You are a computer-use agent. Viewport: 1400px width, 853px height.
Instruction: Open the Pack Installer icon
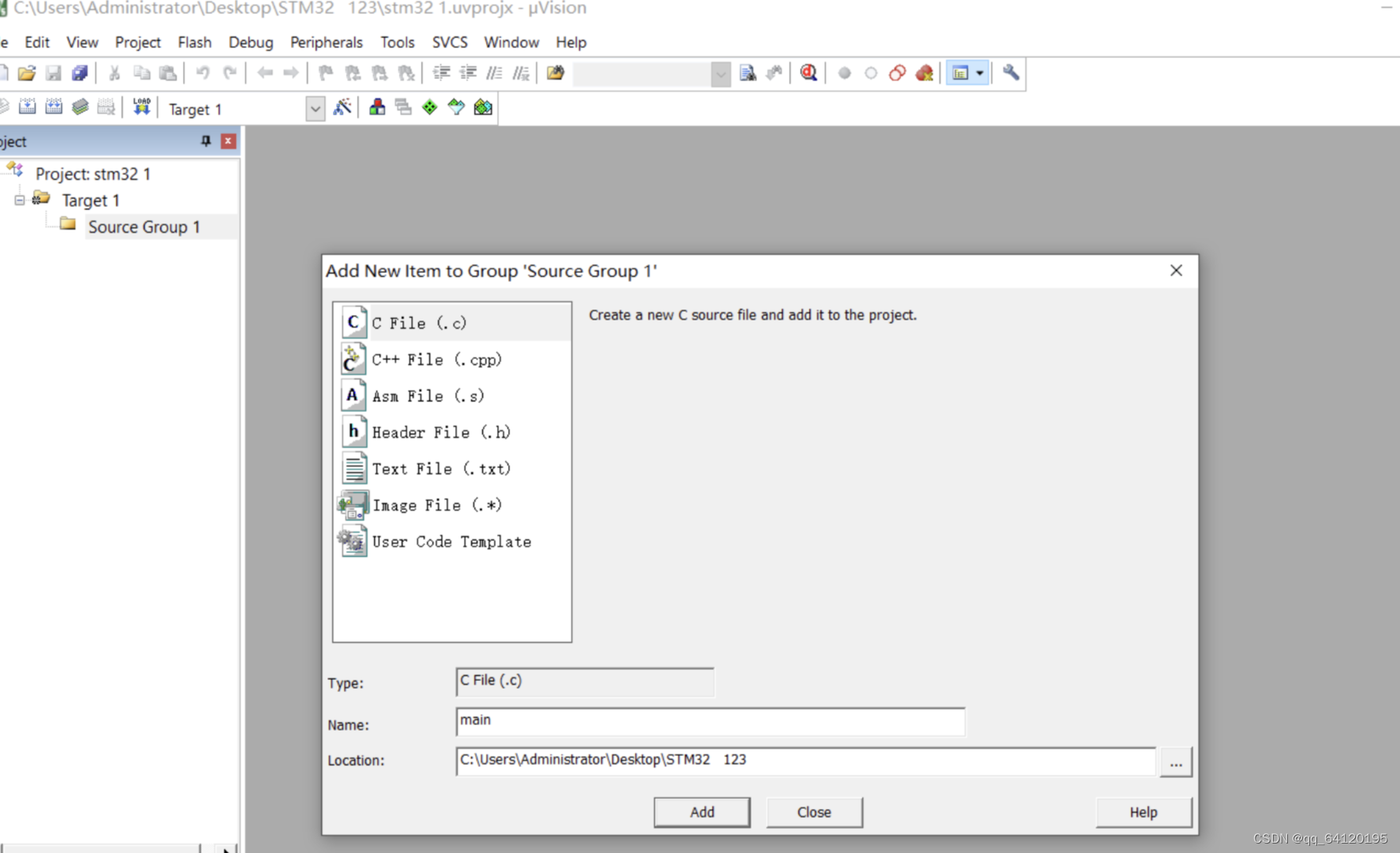coord(483,107)
